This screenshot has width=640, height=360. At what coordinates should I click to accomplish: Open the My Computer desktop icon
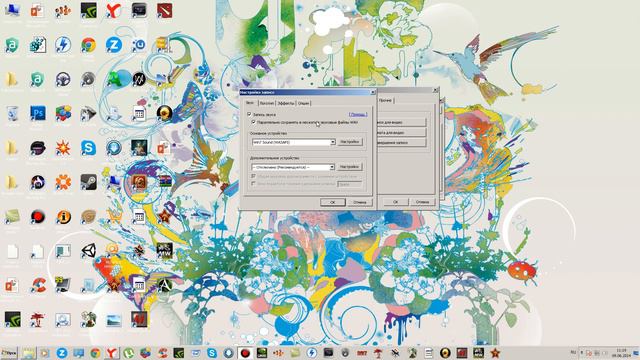(12, 10)
